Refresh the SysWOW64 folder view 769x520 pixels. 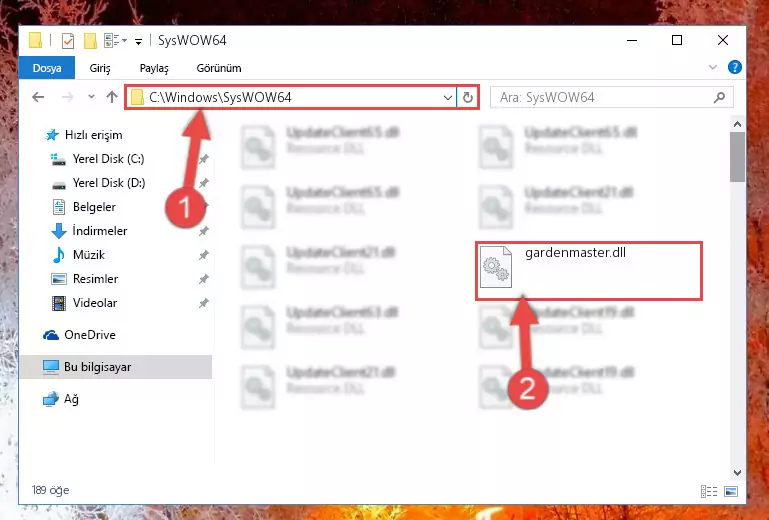pyautogui.click(x=467, y=98)
